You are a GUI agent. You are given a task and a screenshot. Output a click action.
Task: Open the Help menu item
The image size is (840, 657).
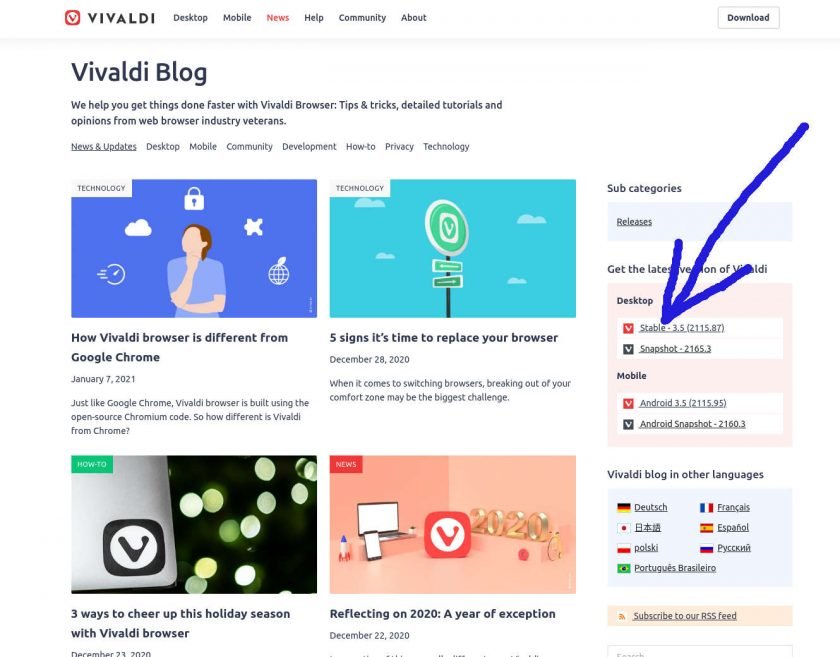313,18
